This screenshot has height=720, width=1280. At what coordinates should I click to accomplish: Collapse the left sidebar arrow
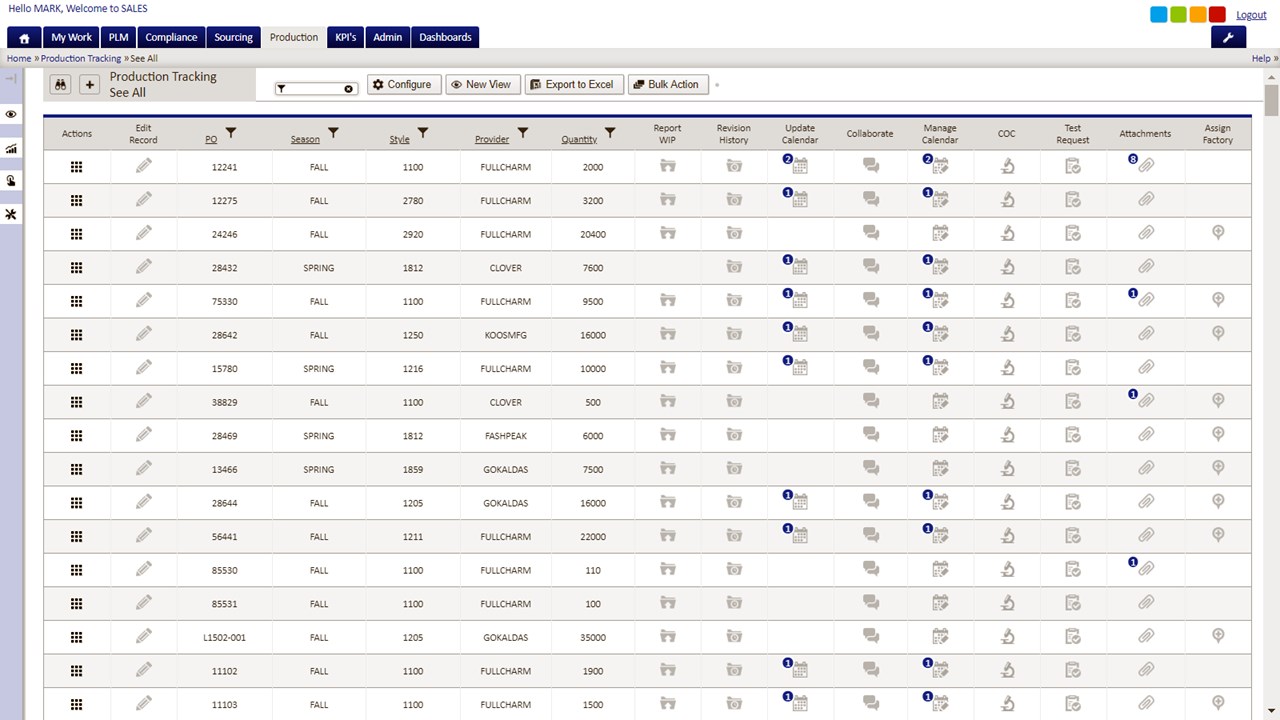[11, 78]
